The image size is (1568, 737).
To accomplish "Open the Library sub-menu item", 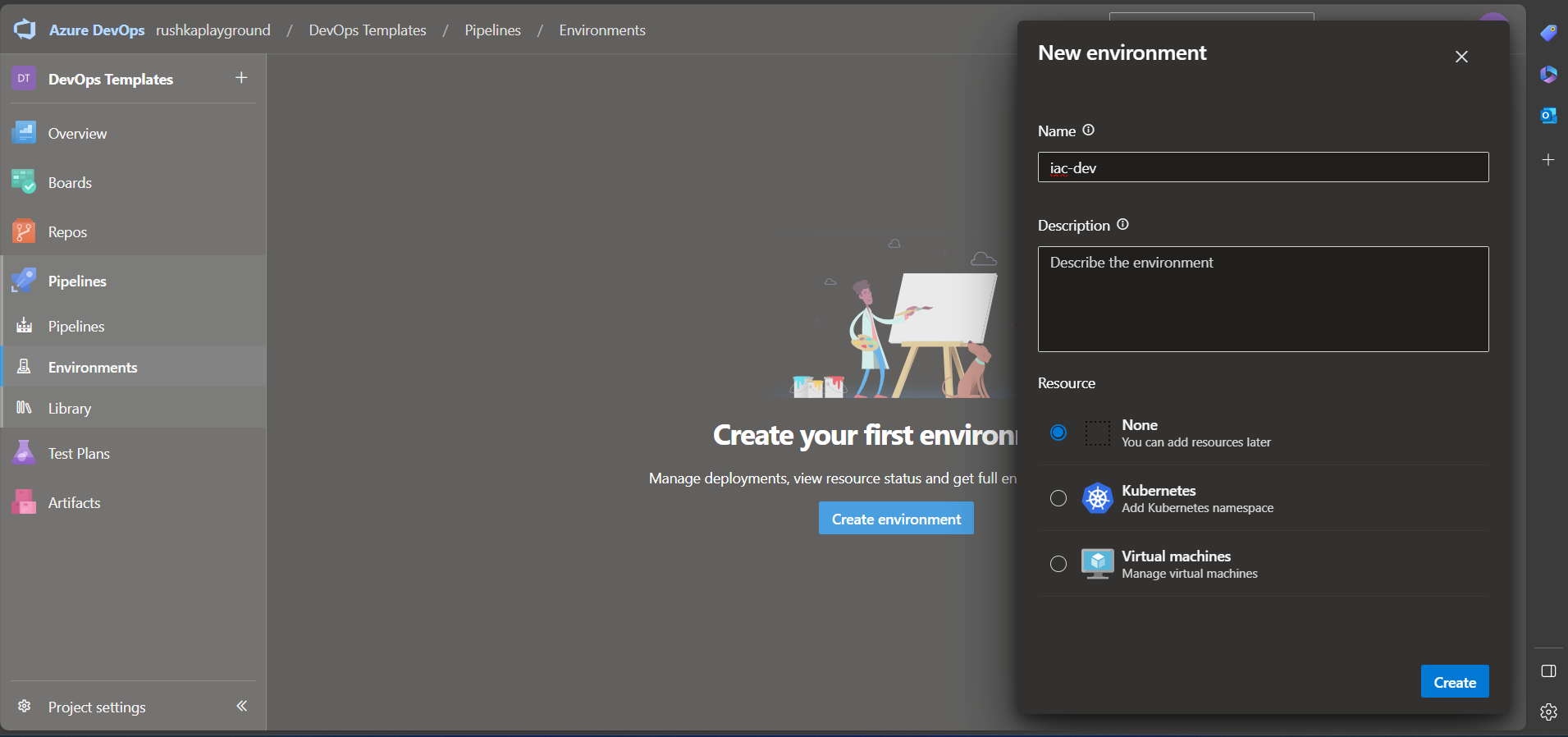I will coord(70,409).
